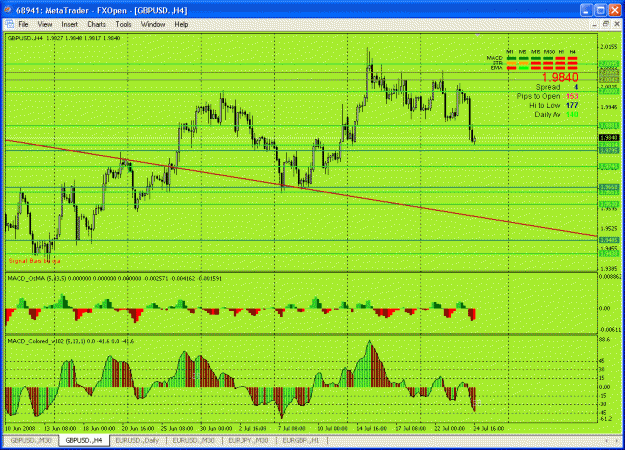The image size is (625, 450).
Task: Open the View menu
Action: click(45, 24)
